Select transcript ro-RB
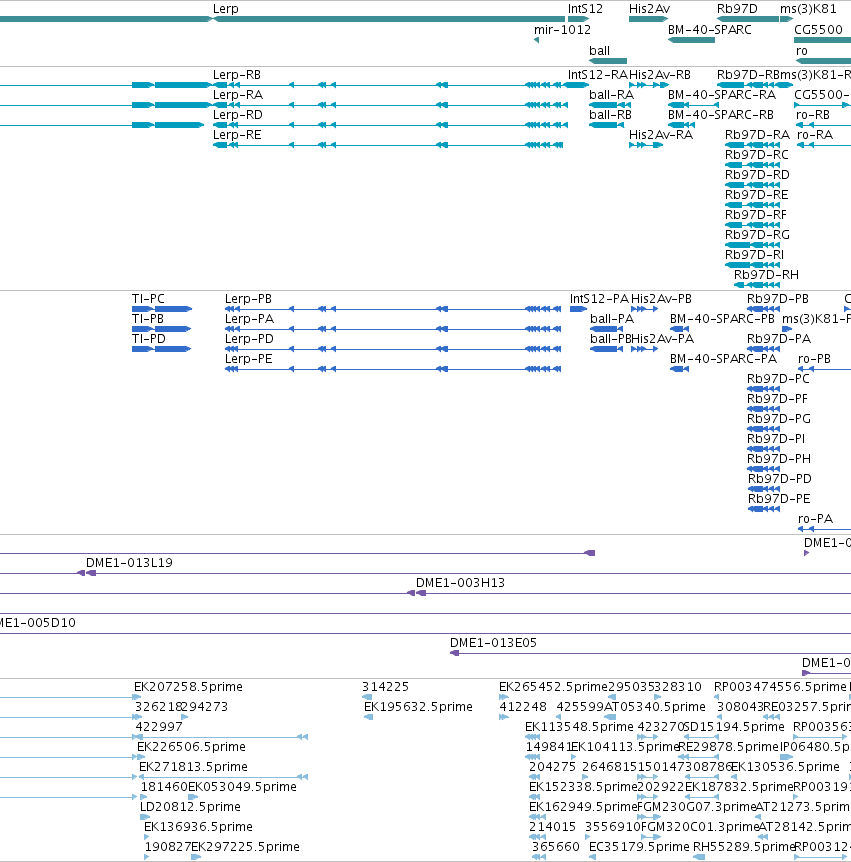851x862 pixels. pyautogui.click(x=813, y=115)
